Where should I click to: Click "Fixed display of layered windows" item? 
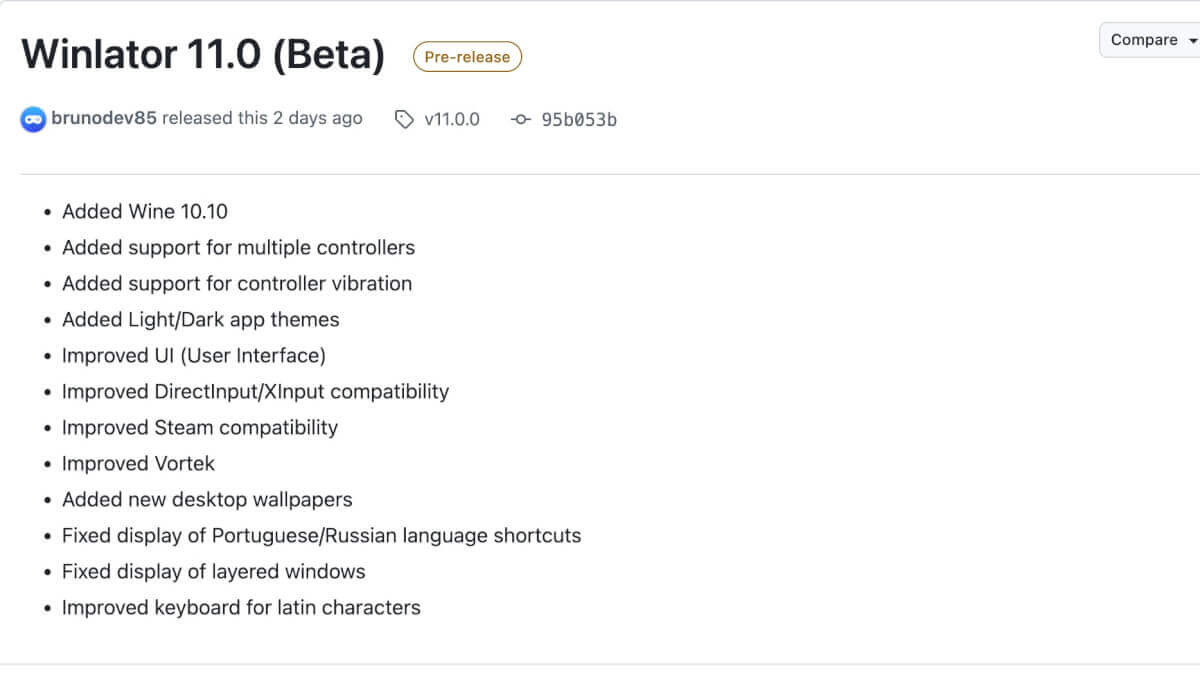pos(213,571)
